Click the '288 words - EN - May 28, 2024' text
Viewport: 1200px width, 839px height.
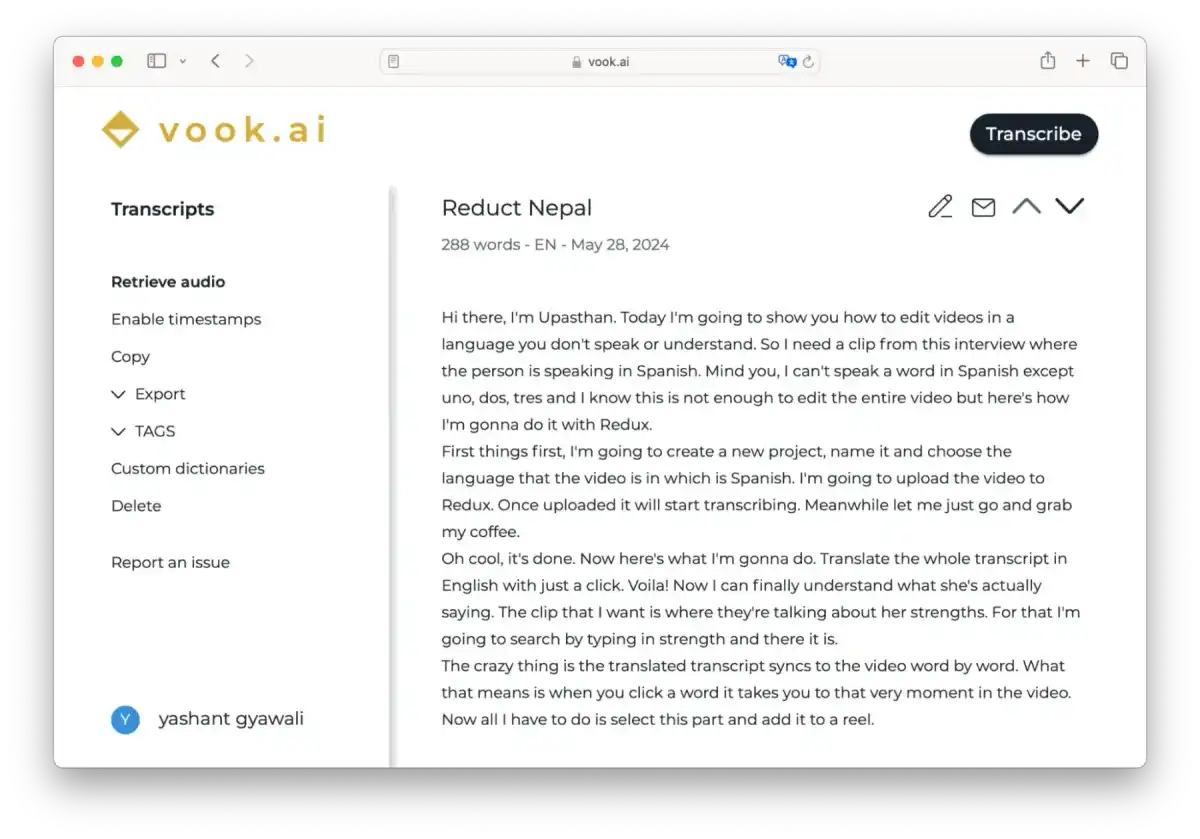tap(555, 244)
